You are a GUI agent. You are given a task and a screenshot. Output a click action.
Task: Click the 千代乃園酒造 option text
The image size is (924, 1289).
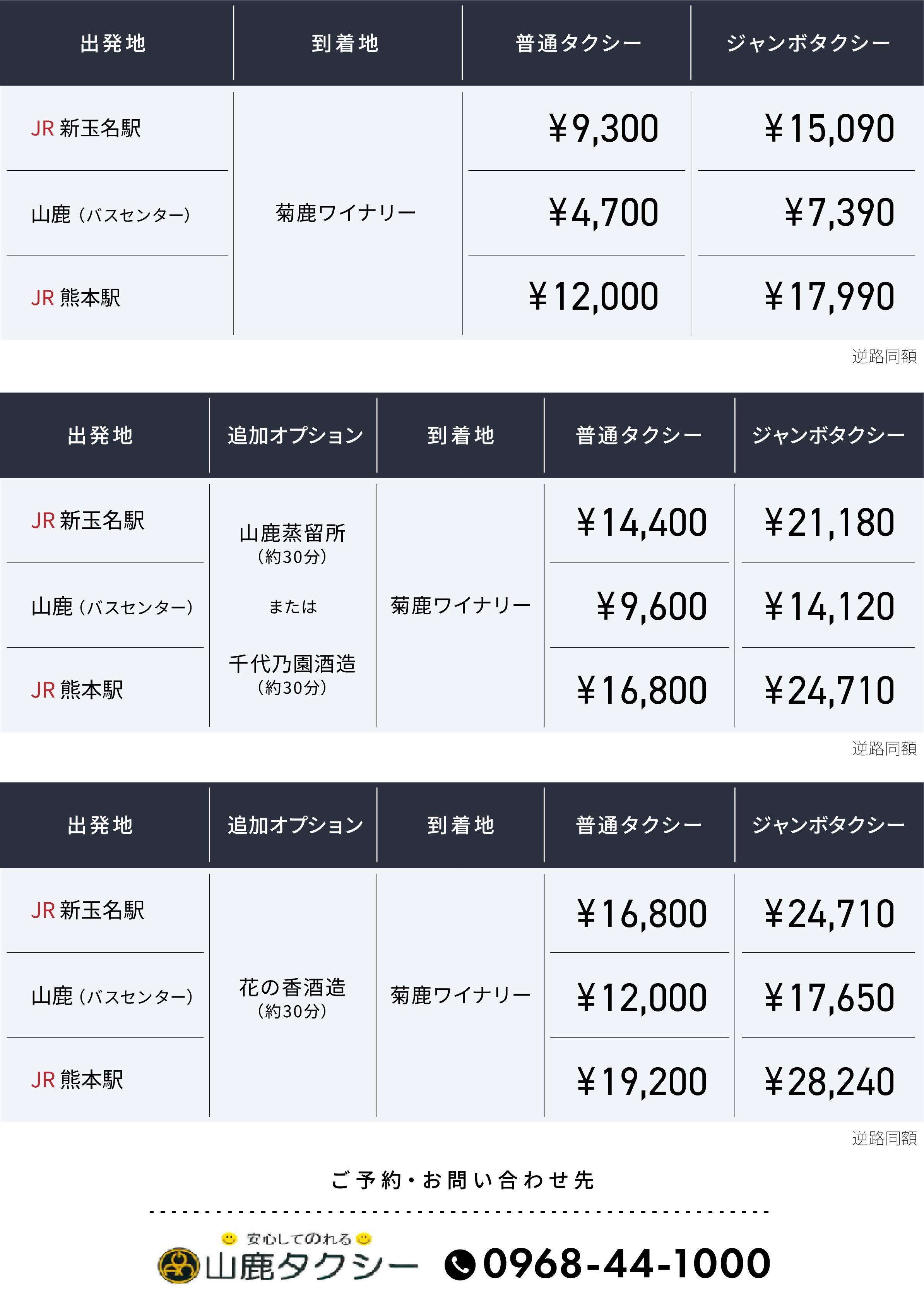point(293,664)
